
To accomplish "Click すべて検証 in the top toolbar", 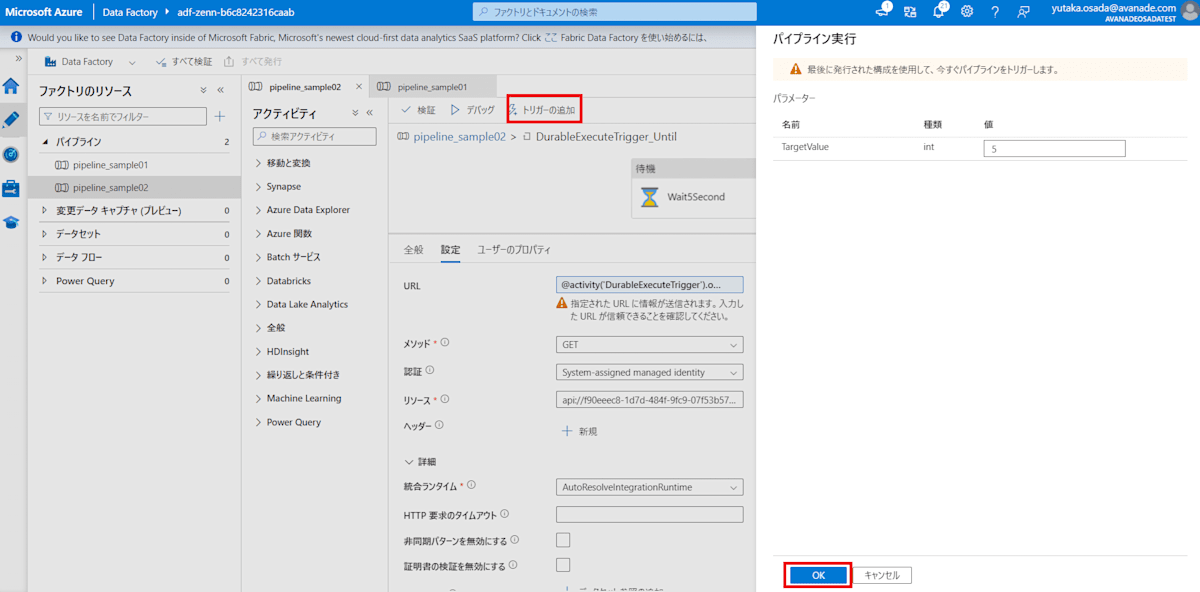I will tap(184, 62).
